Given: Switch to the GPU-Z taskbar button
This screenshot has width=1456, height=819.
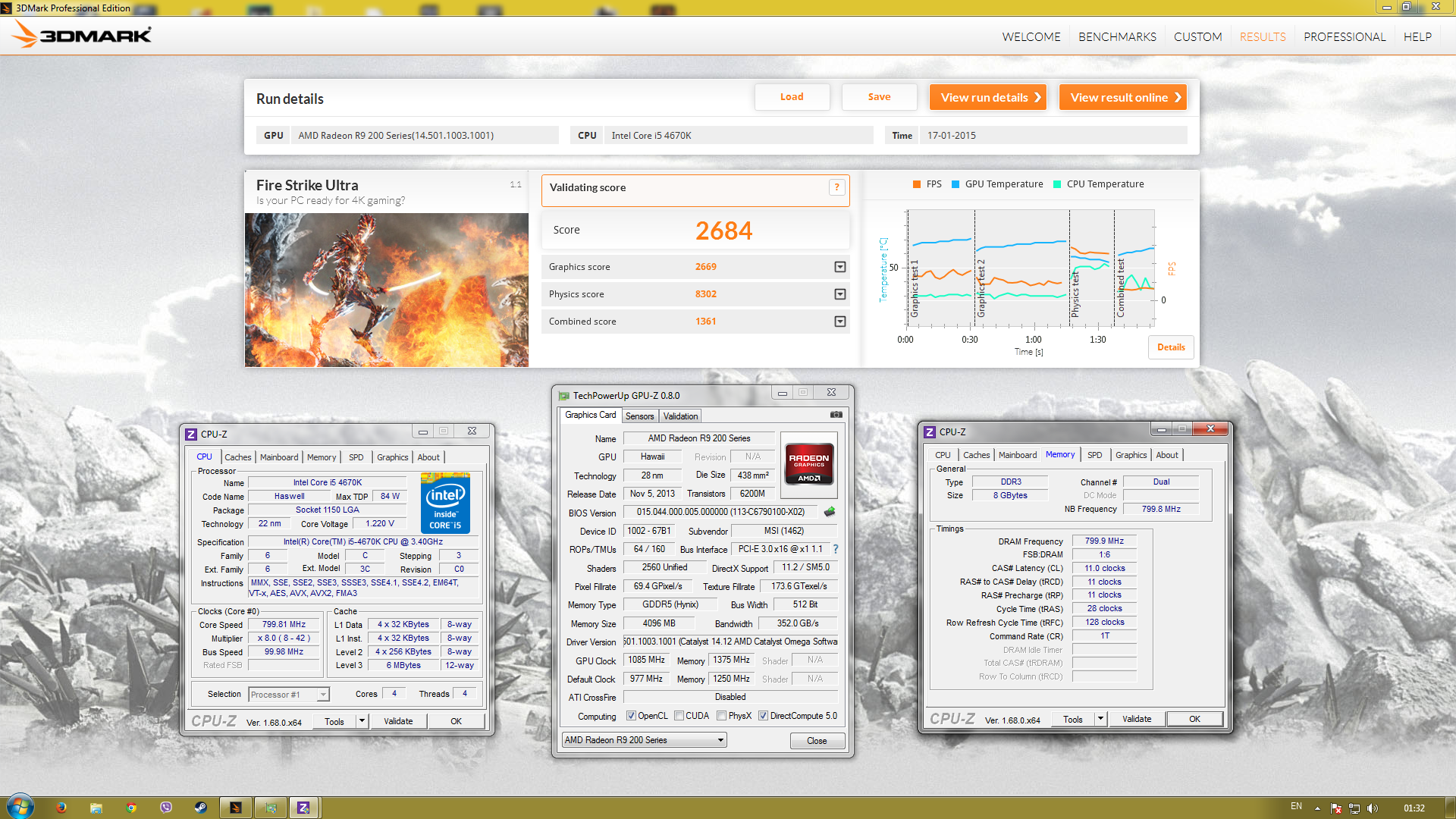Looking at the screenshot, I should (x=271, y=808).
